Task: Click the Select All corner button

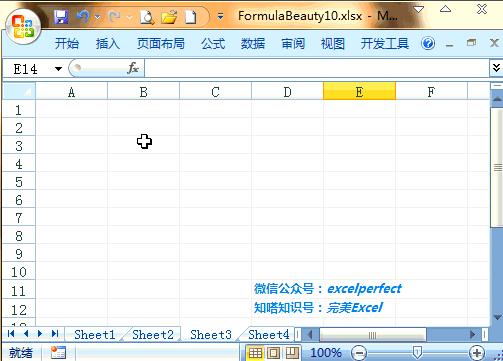Action: [19, 91]
